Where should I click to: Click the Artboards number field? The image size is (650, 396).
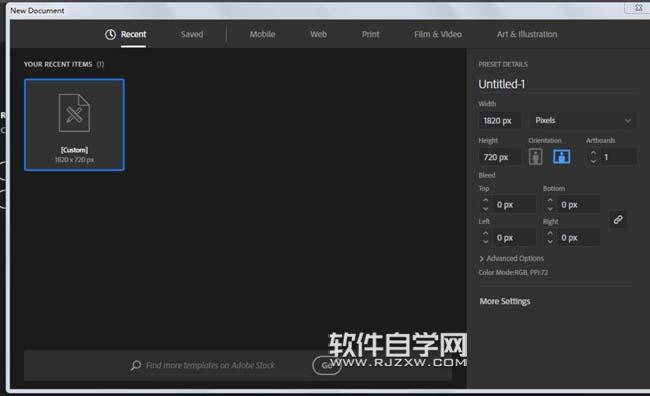[618, 157]
